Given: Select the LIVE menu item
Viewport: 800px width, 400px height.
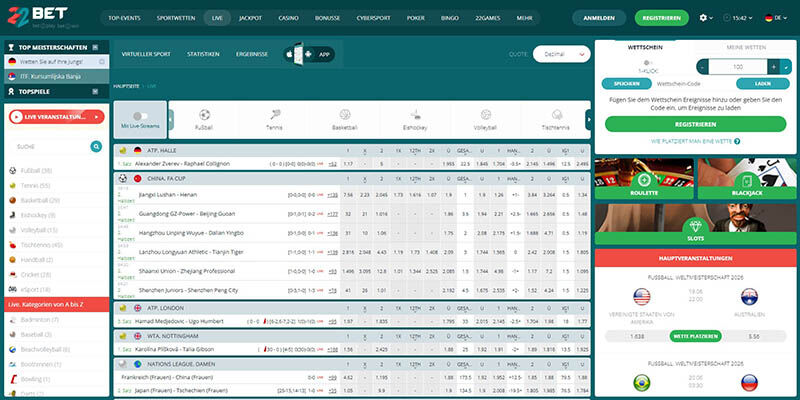Looking at the screenshot, I should tap(217, 18).
